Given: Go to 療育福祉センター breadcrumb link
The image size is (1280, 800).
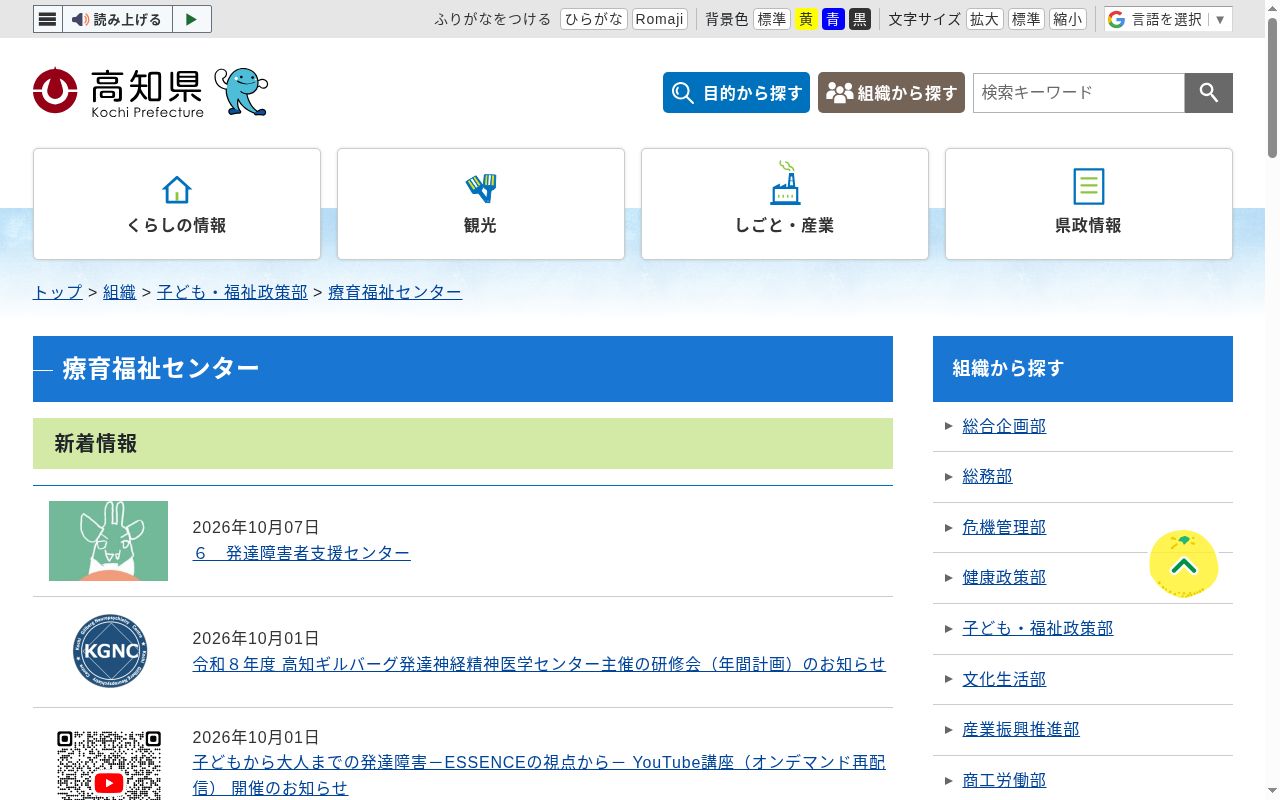Looking at the screenshot, I should click(x=395, y=292).
